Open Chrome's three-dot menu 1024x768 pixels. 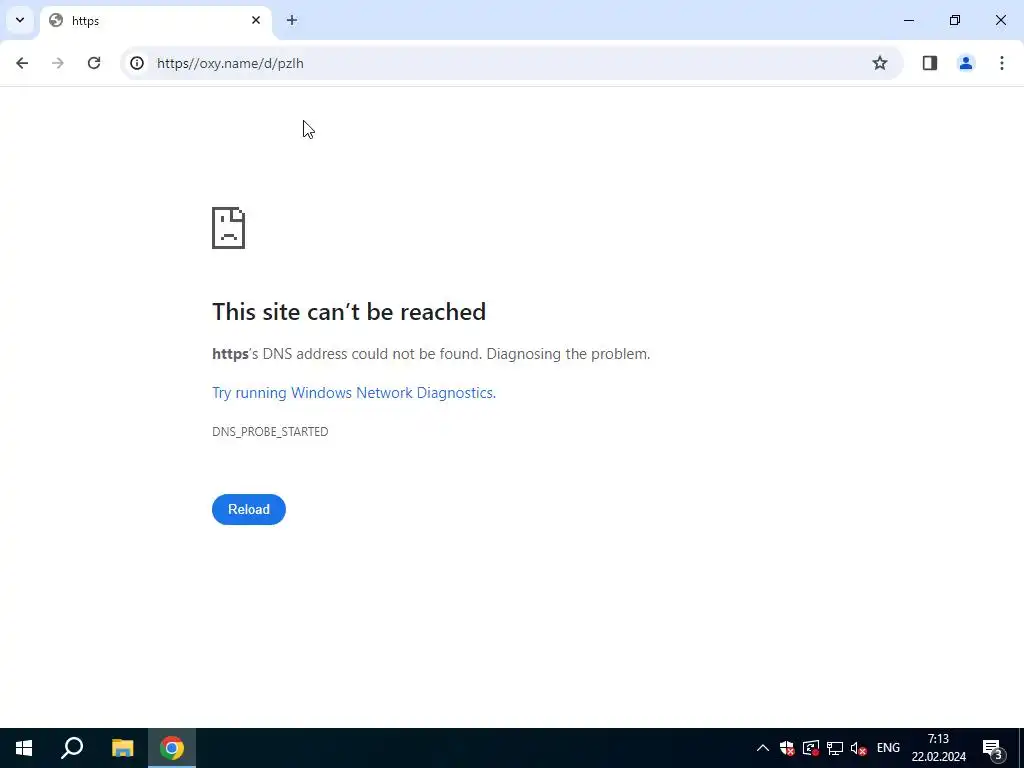point(1002,63)
